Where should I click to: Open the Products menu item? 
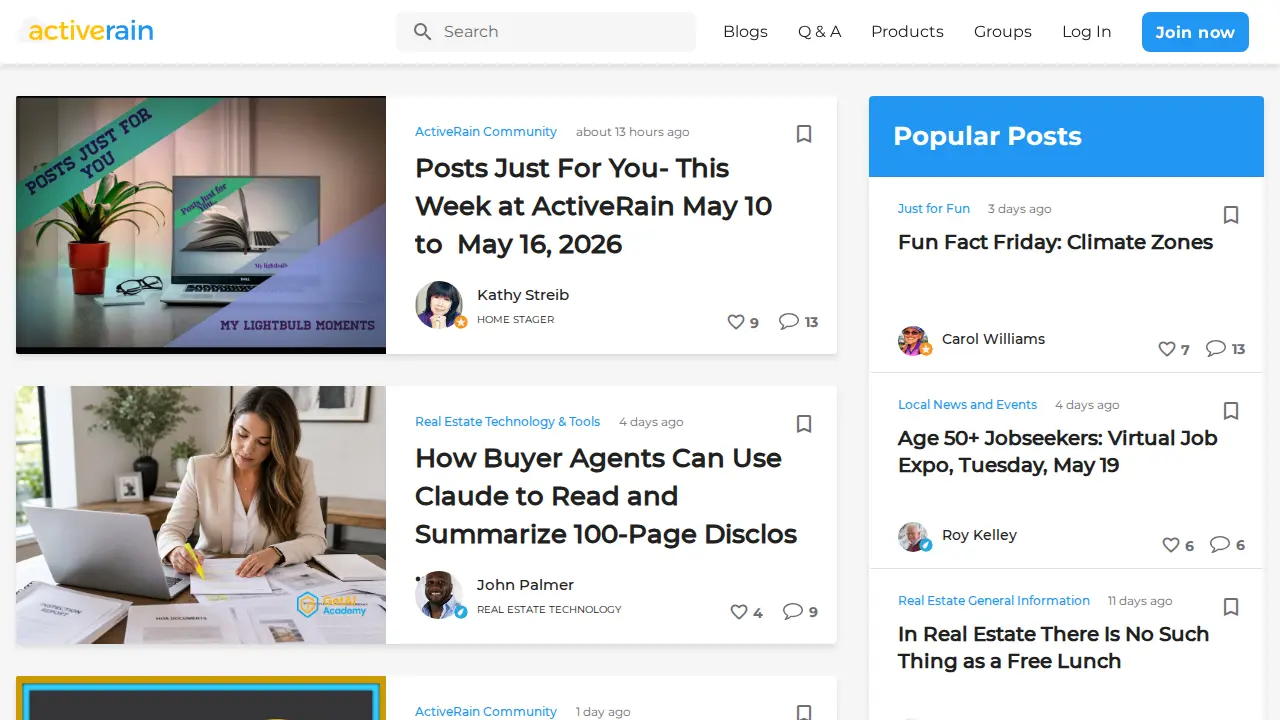[x=907, y=32]
